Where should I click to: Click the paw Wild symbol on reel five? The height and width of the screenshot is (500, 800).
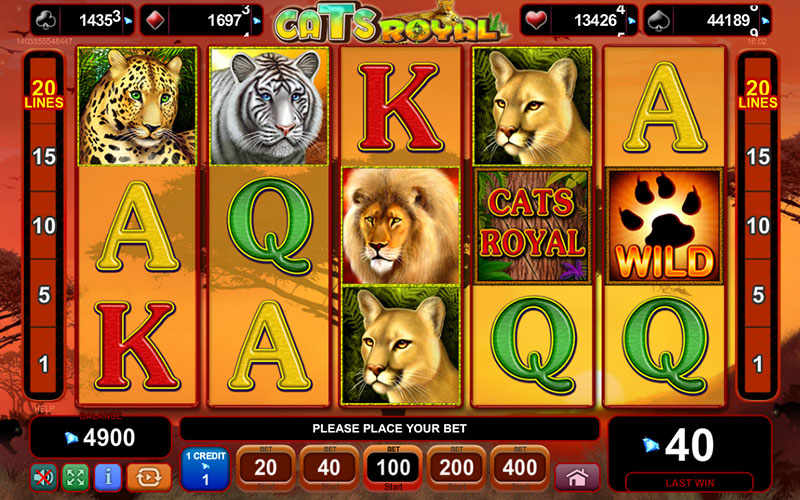pos(664,227)
